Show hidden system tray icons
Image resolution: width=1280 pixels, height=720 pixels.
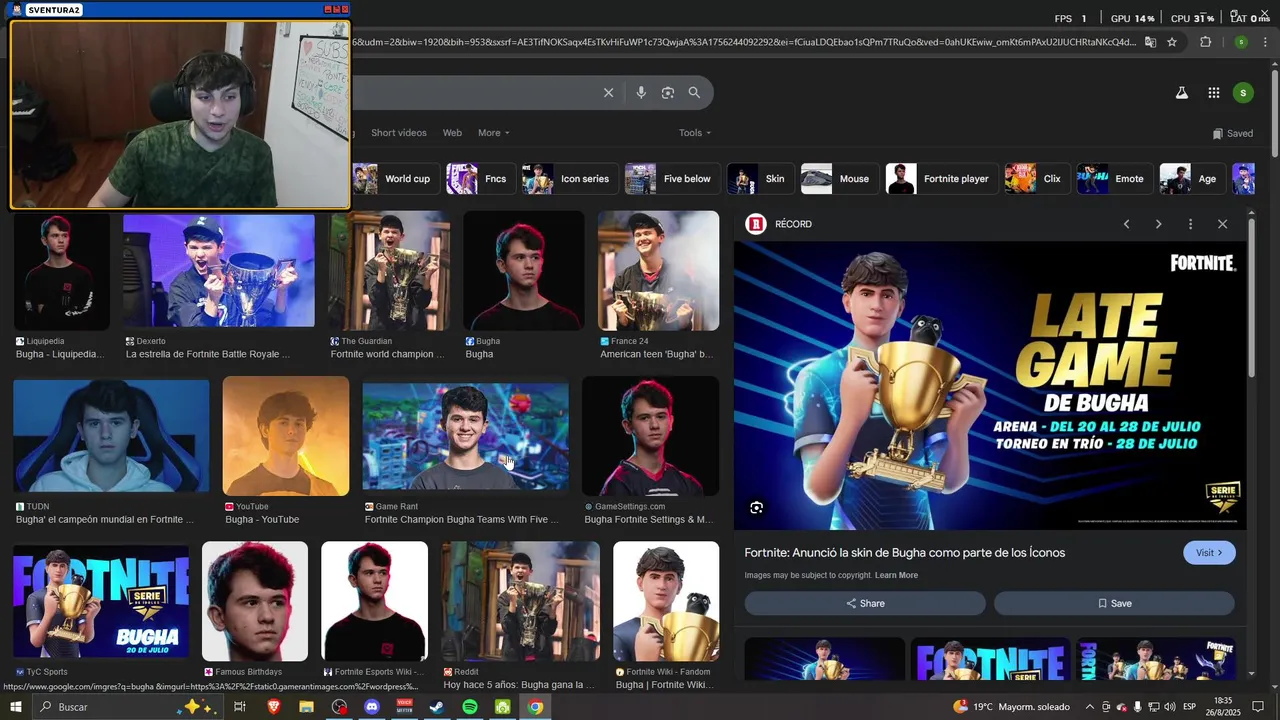tap(1090, 707)
